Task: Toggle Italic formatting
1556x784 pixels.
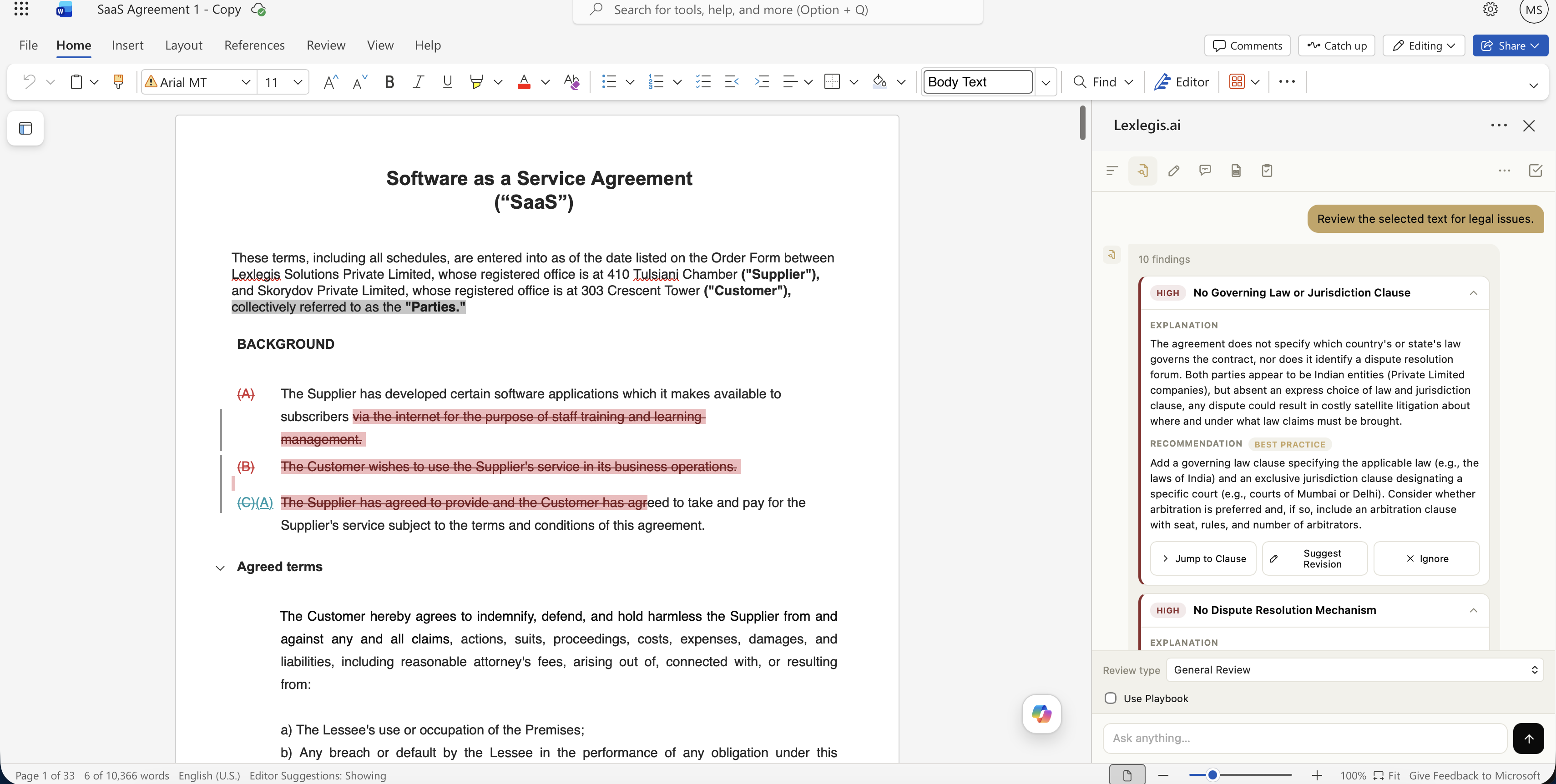Action: pyautogui.click(x=418, y=81)
